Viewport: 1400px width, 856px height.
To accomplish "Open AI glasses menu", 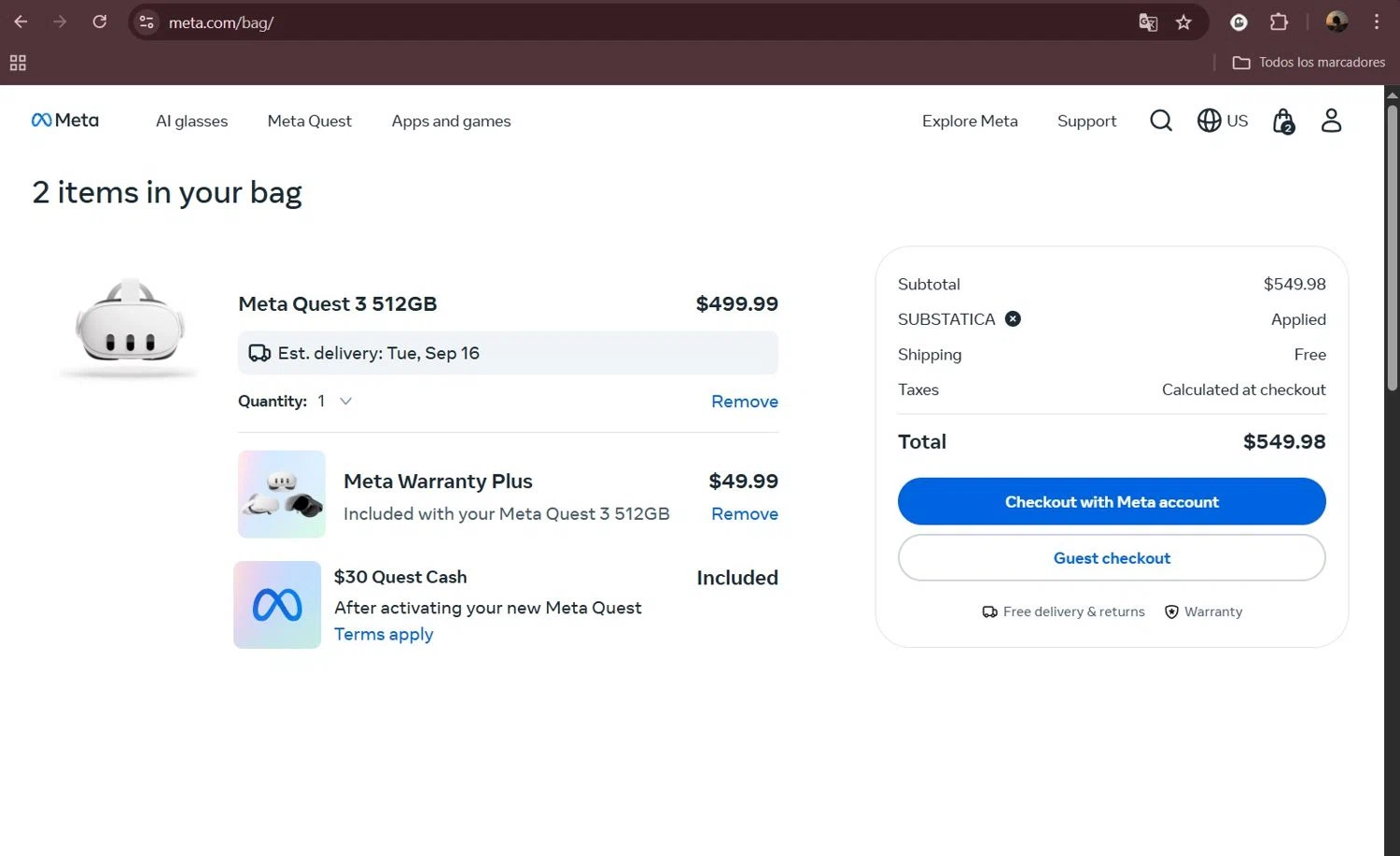I will 191,121.
